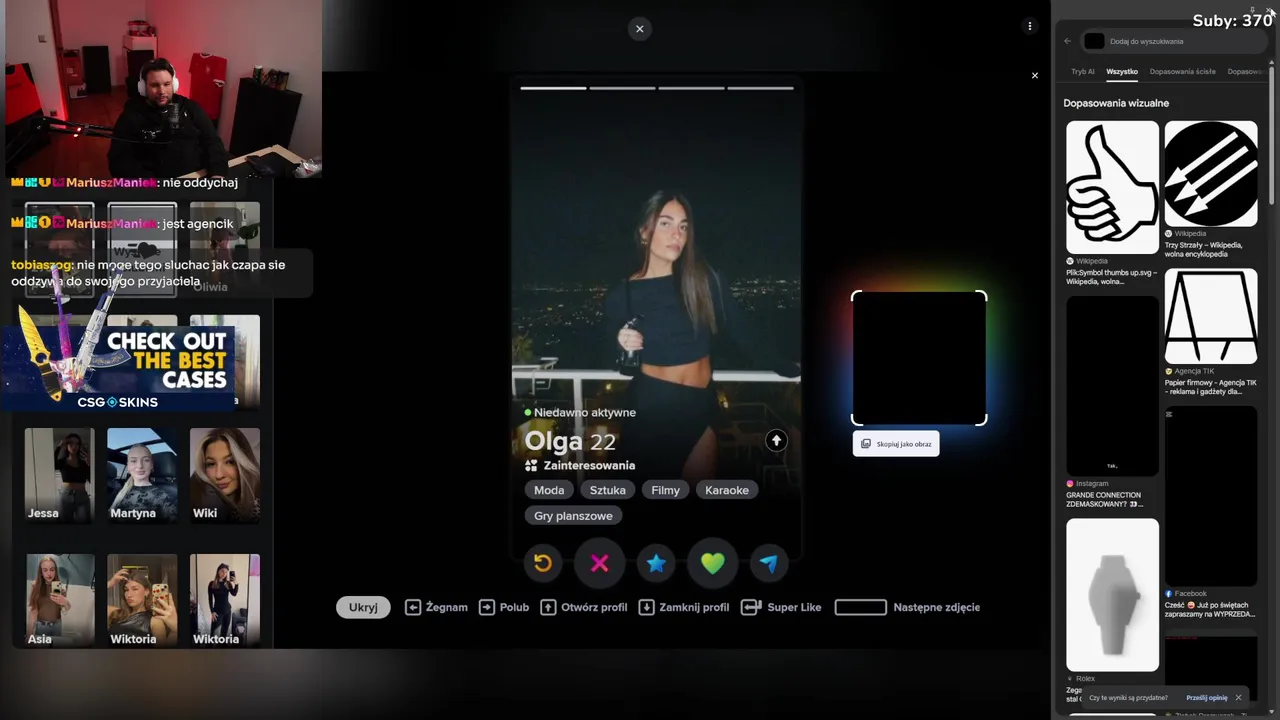Click the selected image crop region in Lens

[919, 358]
